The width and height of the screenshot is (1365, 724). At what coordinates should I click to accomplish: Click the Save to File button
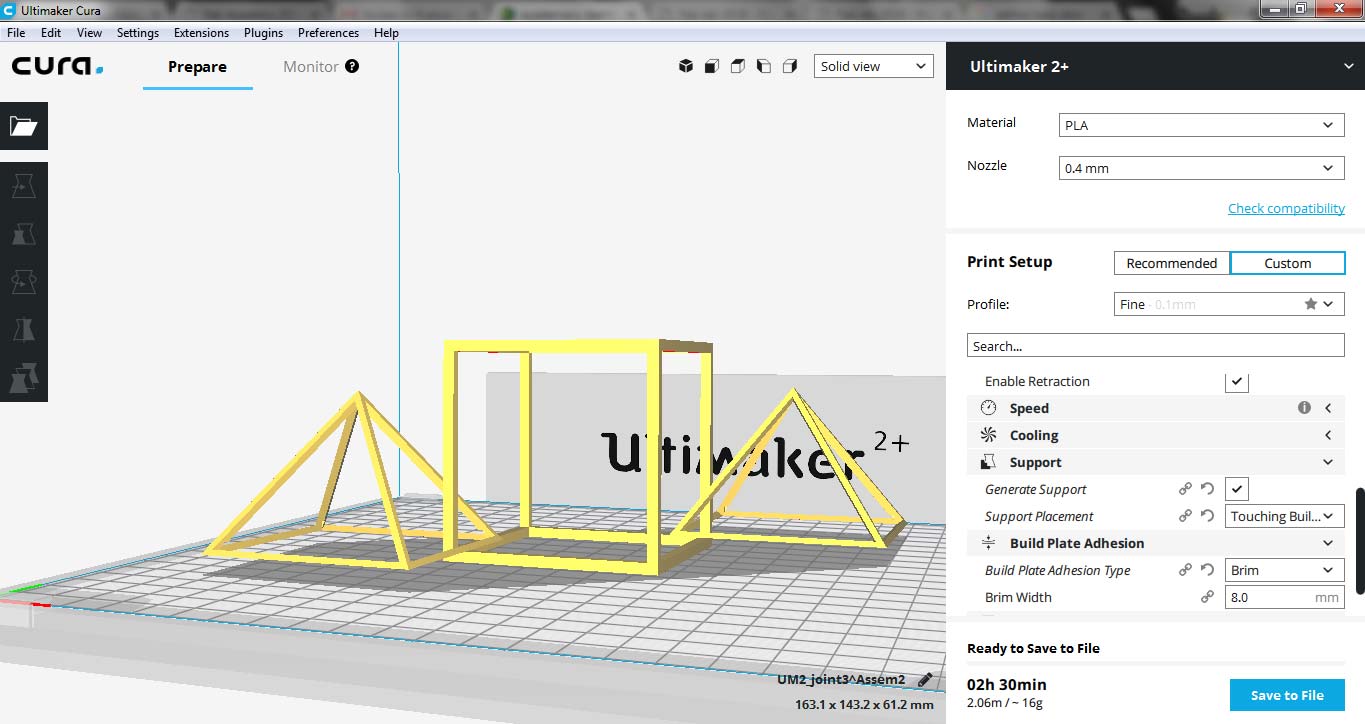(x=1287, y=695)
